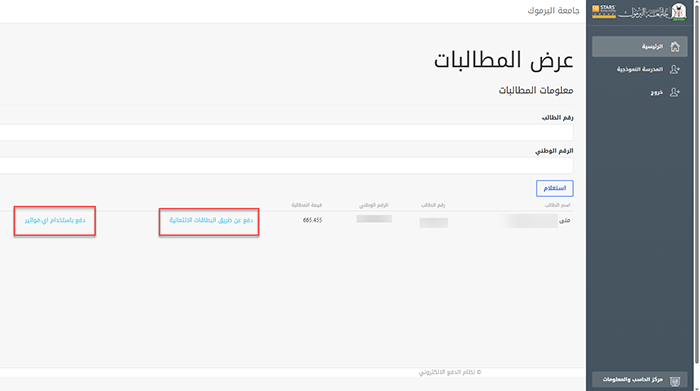Click the دفع عن طريق البطاقات الائتمانية link

[x=211, y=220]
